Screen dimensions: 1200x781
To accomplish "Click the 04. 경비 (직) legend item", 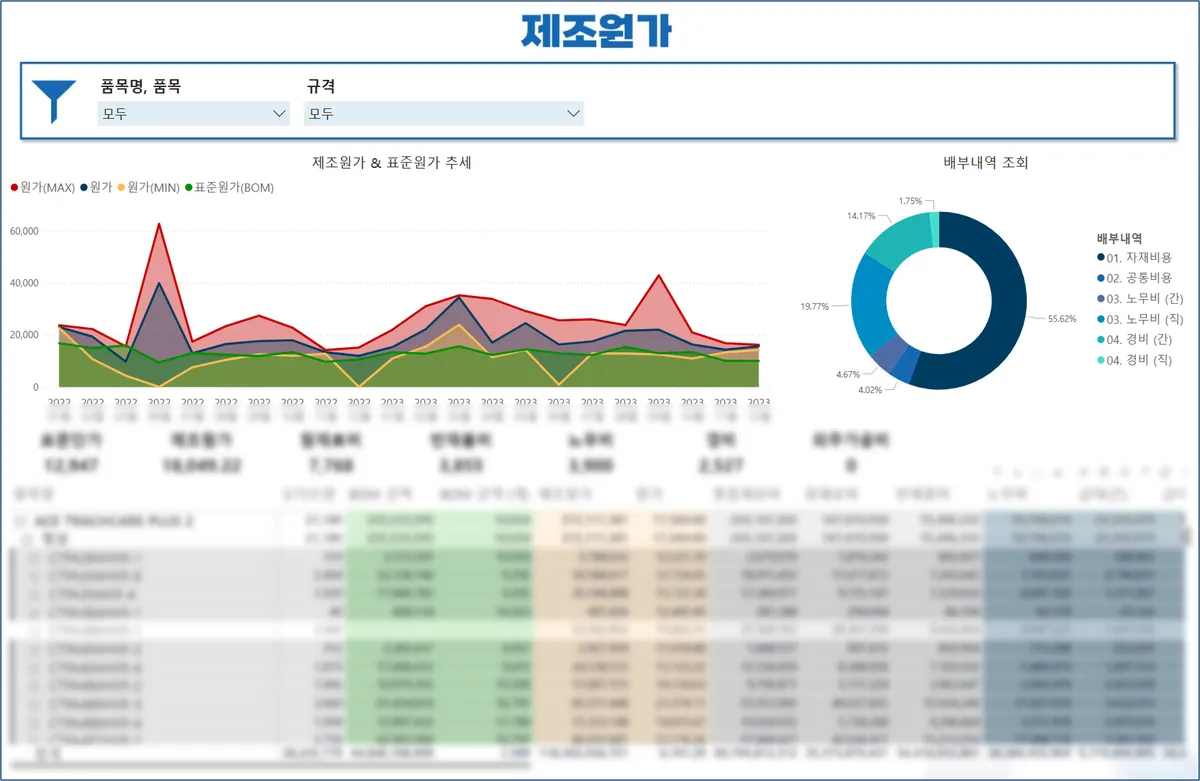I will tap(1134, 359).
